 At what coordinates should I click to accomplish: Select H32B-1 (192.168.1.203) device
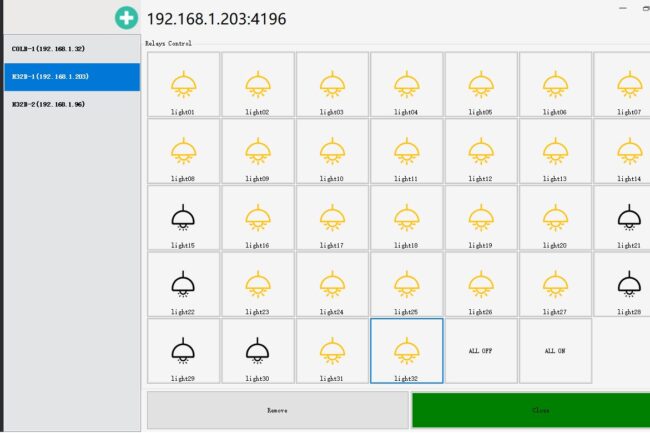[70, 76]
